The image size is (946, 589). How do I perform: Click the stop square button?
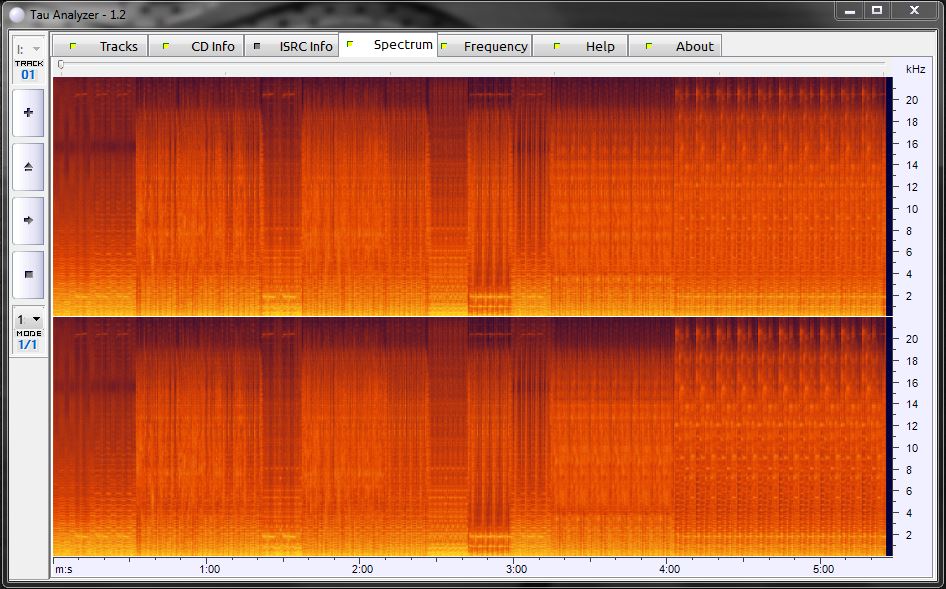coord(28,275)
